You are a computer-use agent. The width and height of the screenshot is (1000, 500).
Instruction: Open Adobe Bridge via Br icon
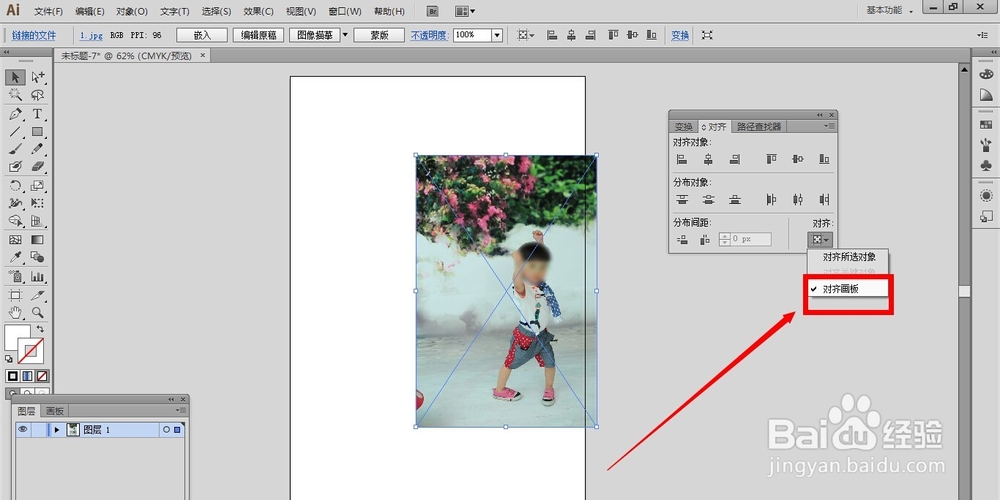pyautogui.click(x=433, y=11)
